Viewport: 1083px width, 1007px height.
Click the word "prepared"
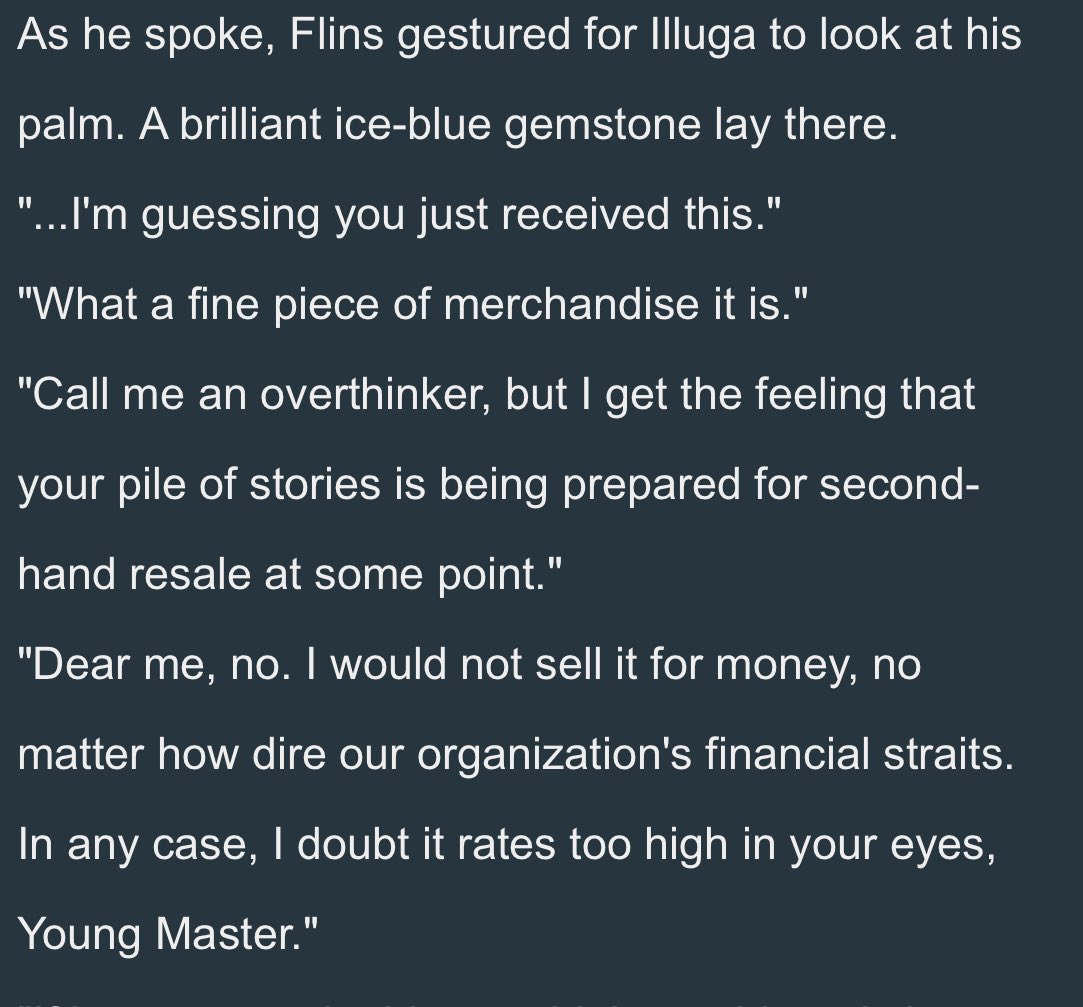[651, 486]
